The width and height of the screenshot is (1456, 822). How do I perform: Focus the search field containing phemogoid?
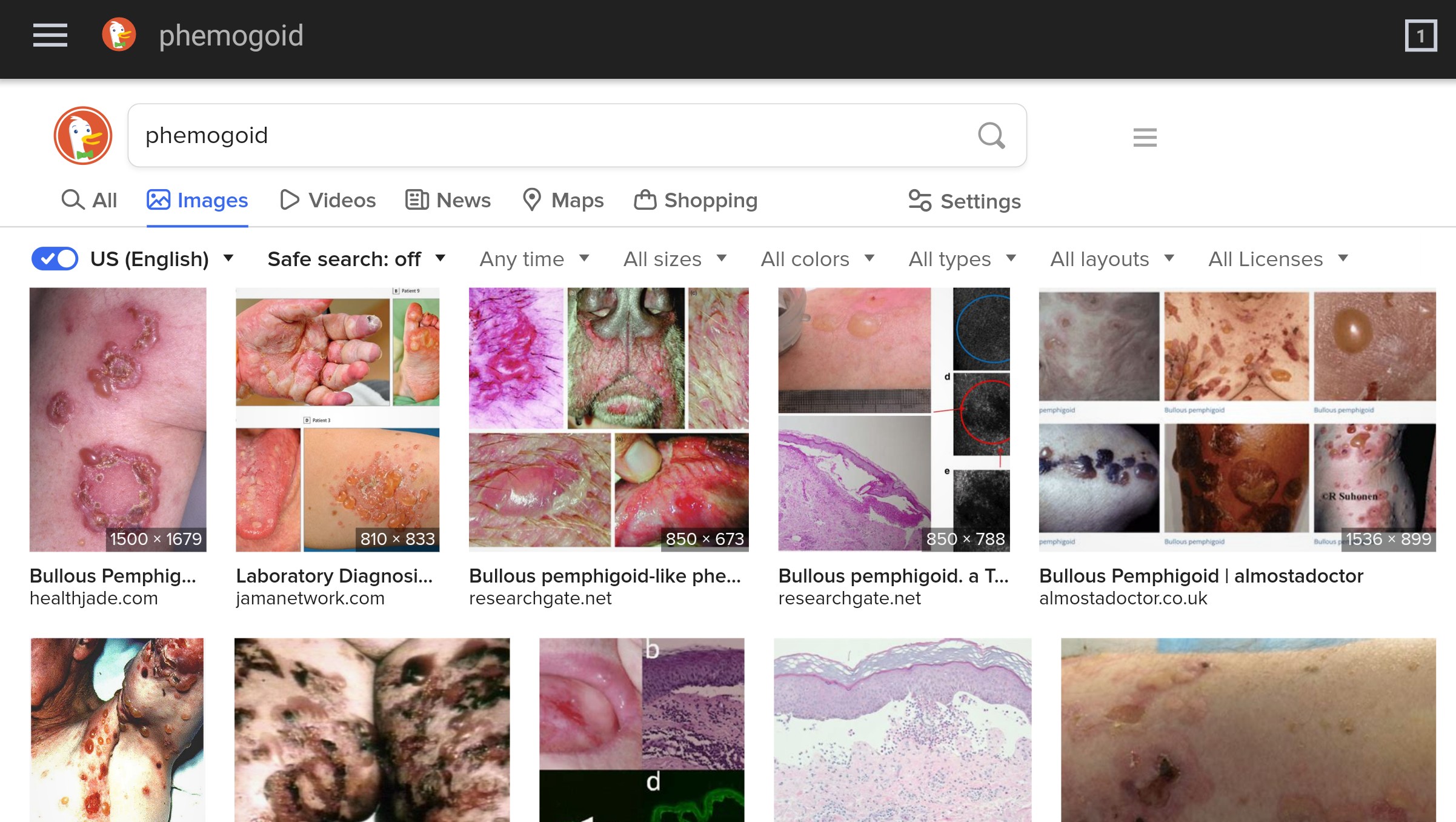pyautogui.click(x=577, y=135)
